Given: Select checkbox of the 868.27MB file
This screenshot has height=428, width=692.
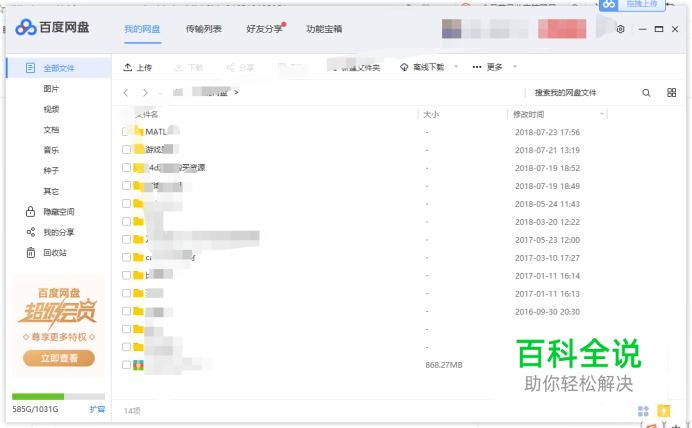Looking at the screenshot, I should tap(126, 365).
